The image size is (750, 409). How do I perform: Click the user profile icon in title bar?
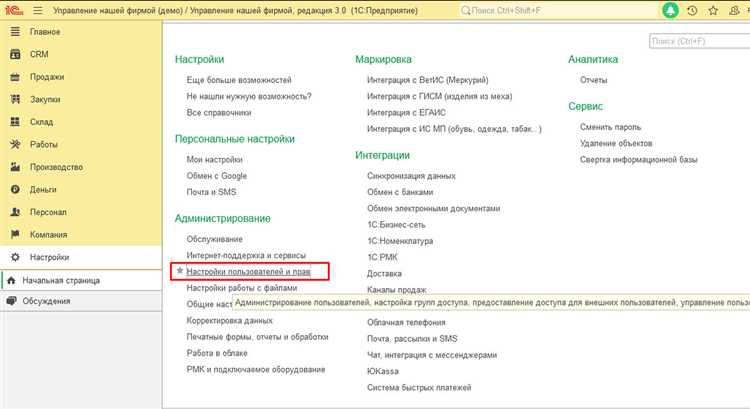734,10
